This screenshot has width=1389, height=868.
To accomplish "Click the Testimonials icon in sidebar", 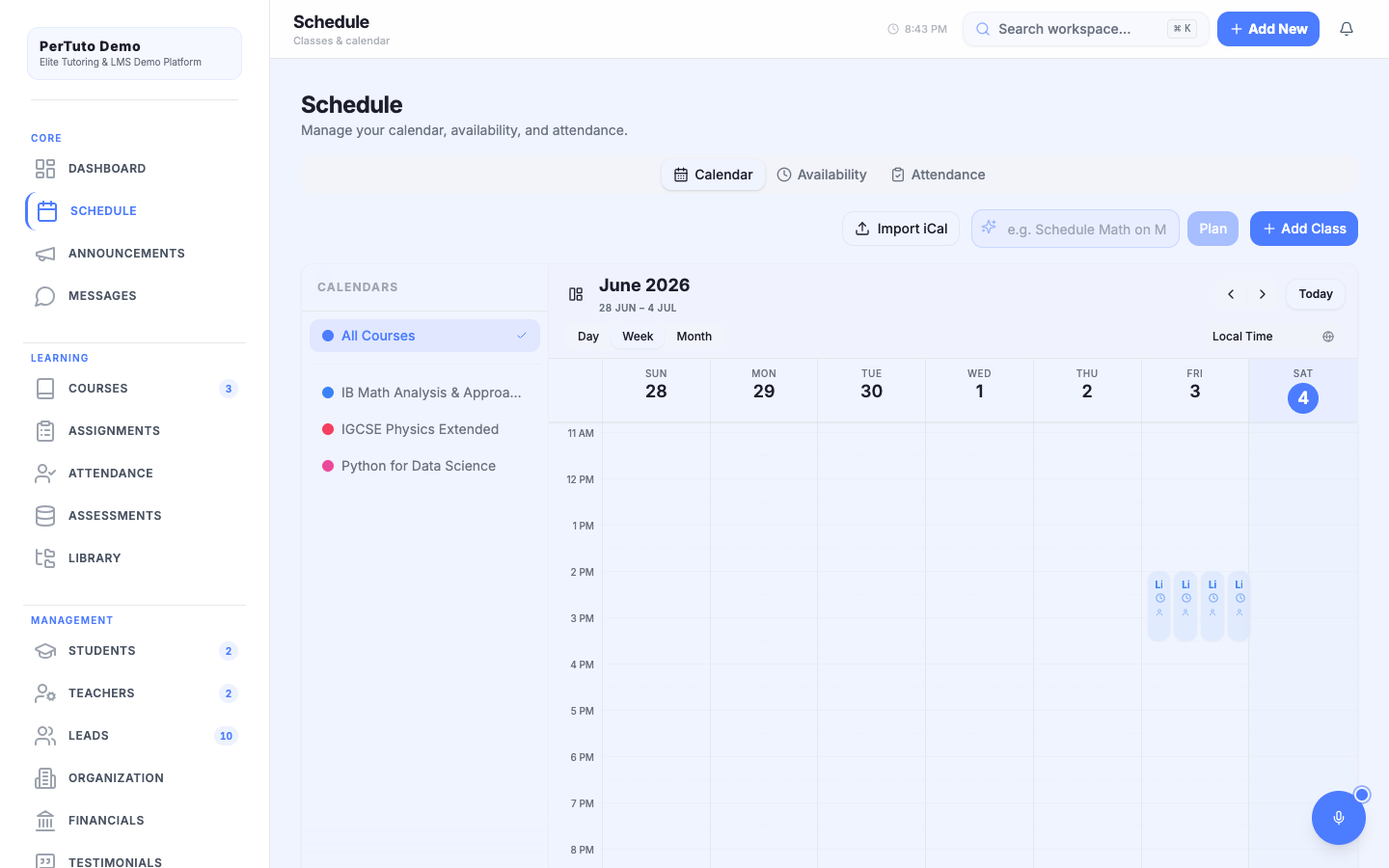I will 45,860.
